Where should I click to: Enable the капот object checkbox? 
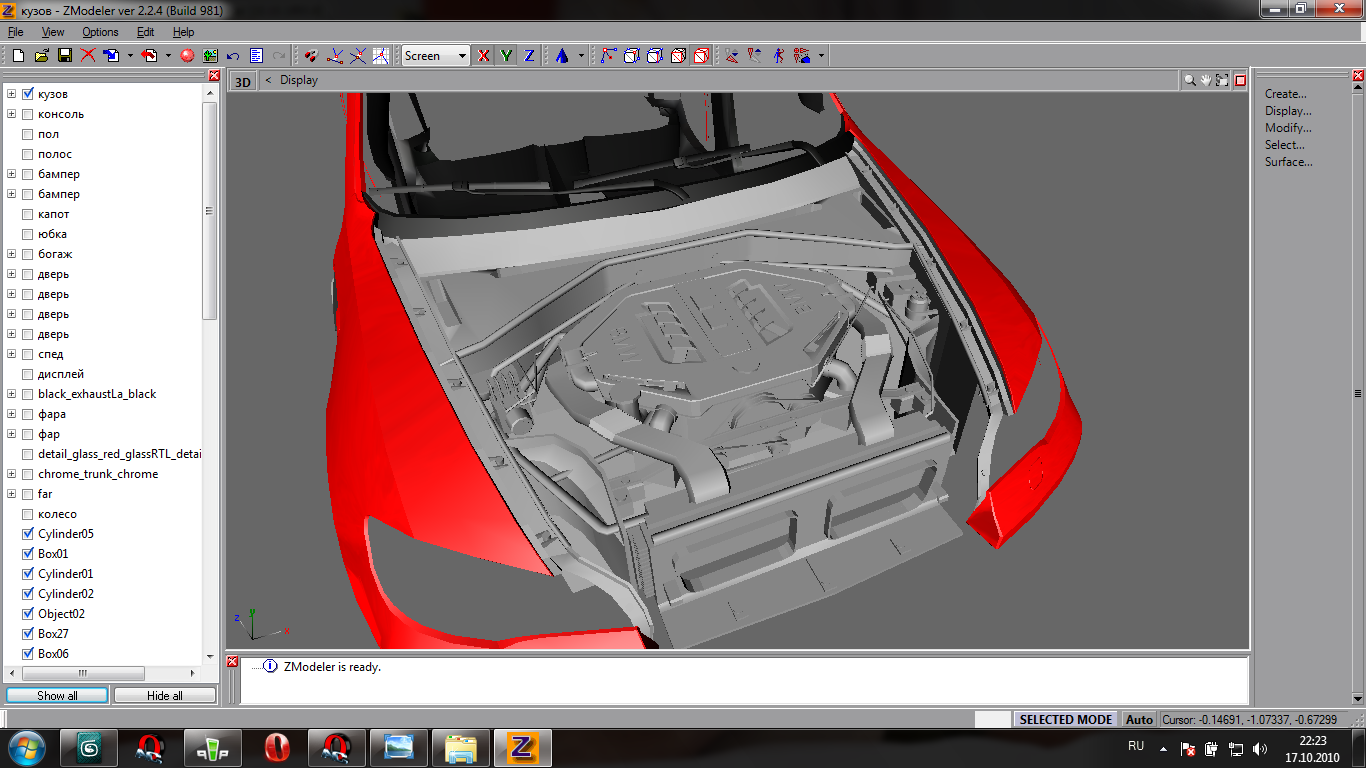(x=28, y=214)
